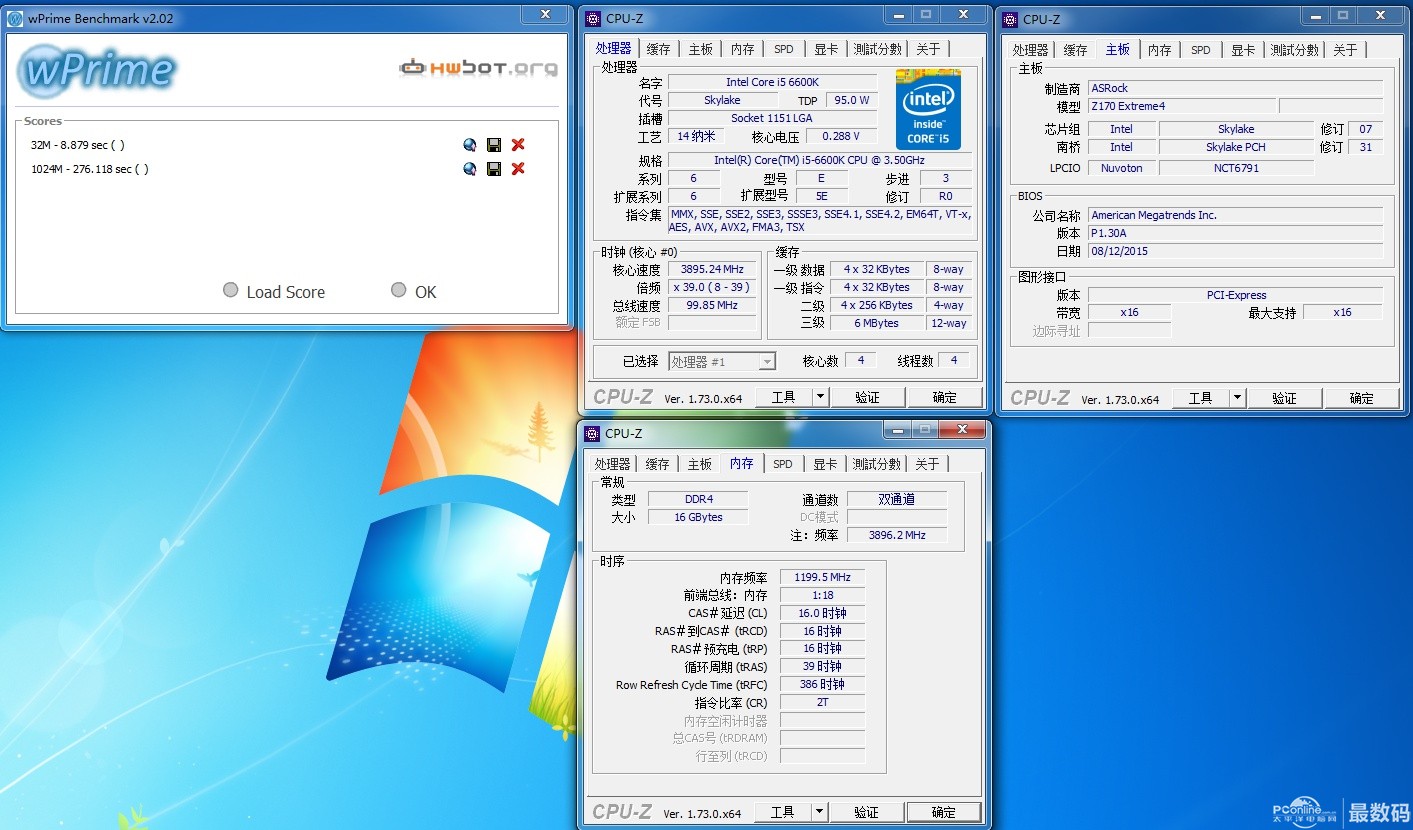Click 验证 button in memory window
Viewport: 1413px width, 830px height.
click(x=866, y=812)
